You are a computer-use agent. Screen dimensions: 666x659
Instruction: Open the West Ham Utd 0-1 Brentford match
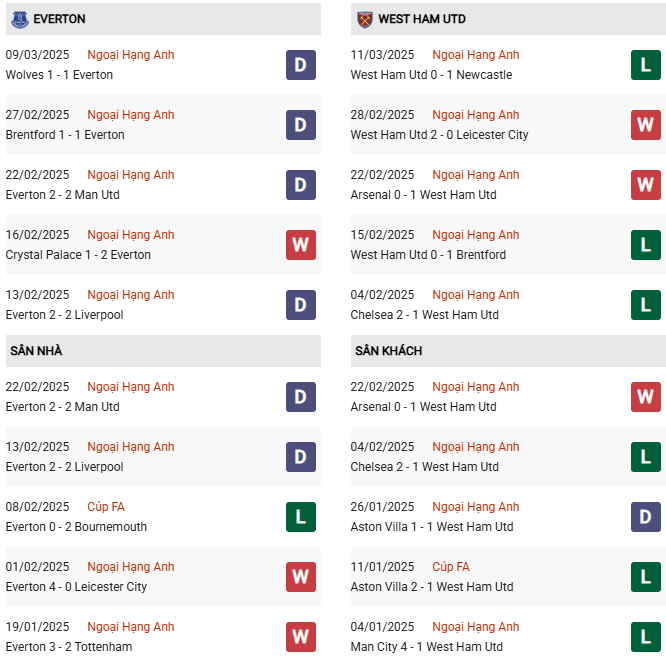[428, 255]
